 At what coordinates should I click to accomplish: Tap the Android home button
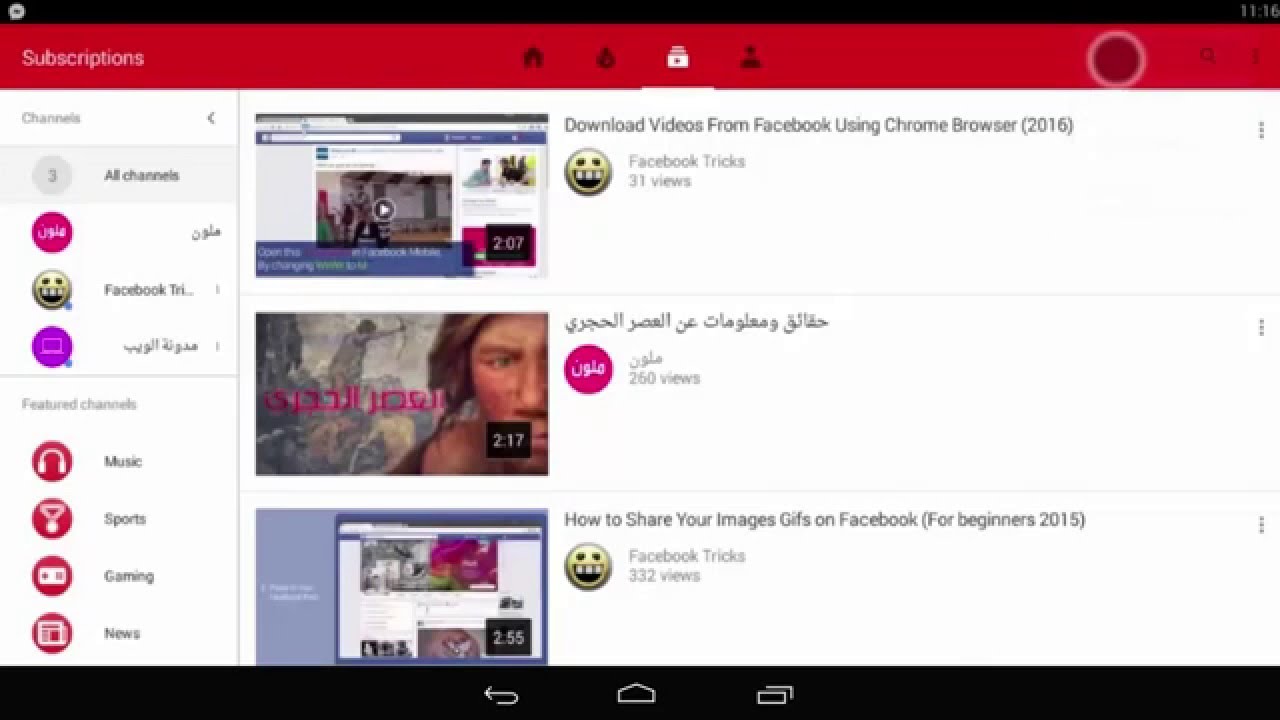(x=637, y=693)
